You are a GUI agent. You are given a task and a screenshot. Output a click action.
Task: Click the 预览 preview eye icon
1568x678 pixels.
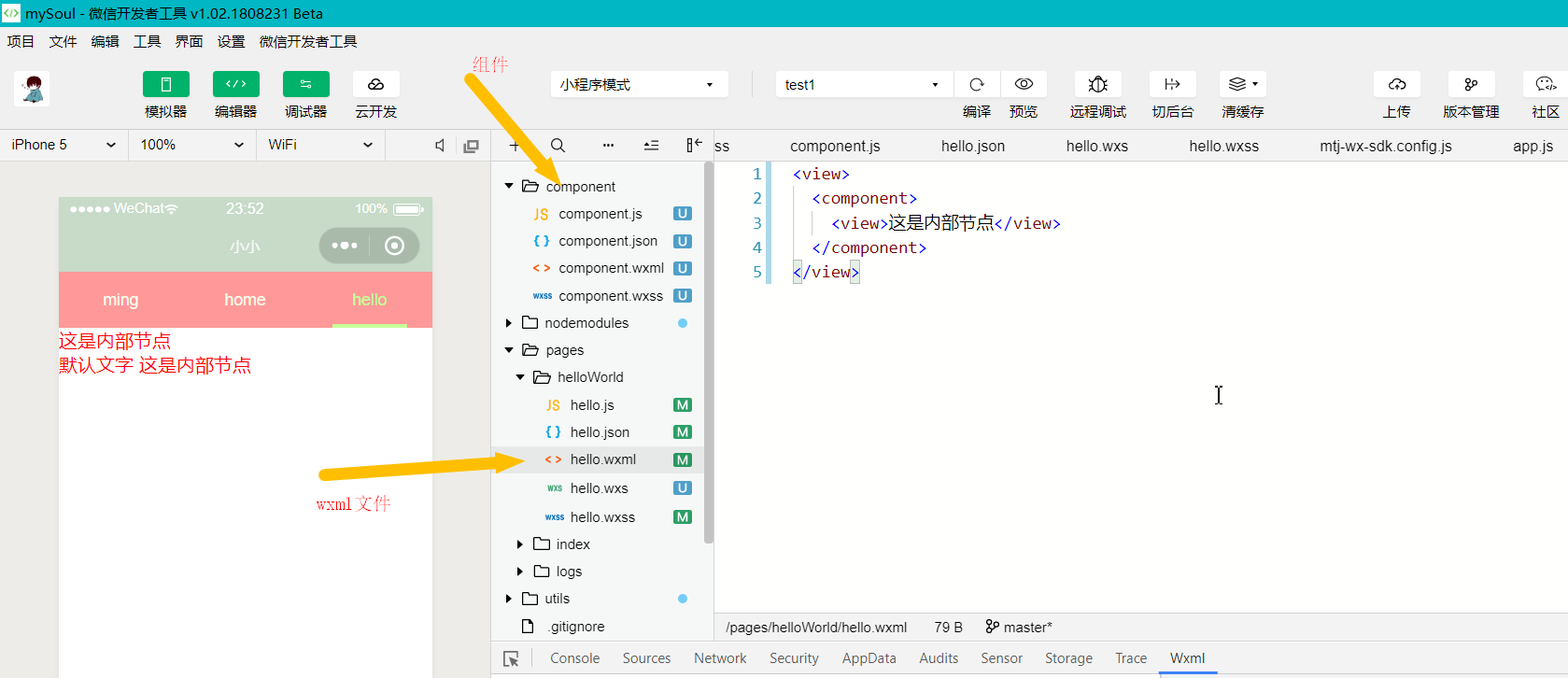click(x=1024, y=84)
